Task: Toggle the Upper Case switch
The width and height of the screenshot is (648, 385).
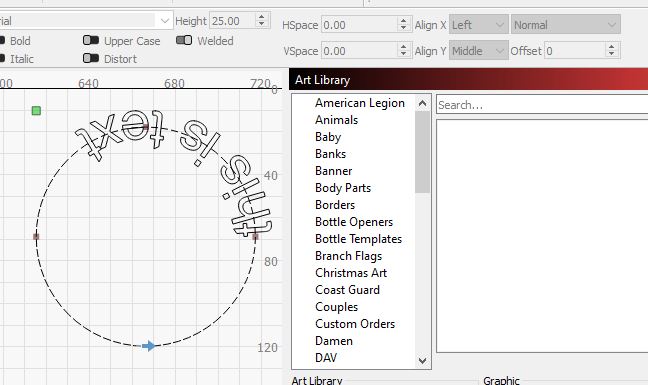Action: [91, 40]
